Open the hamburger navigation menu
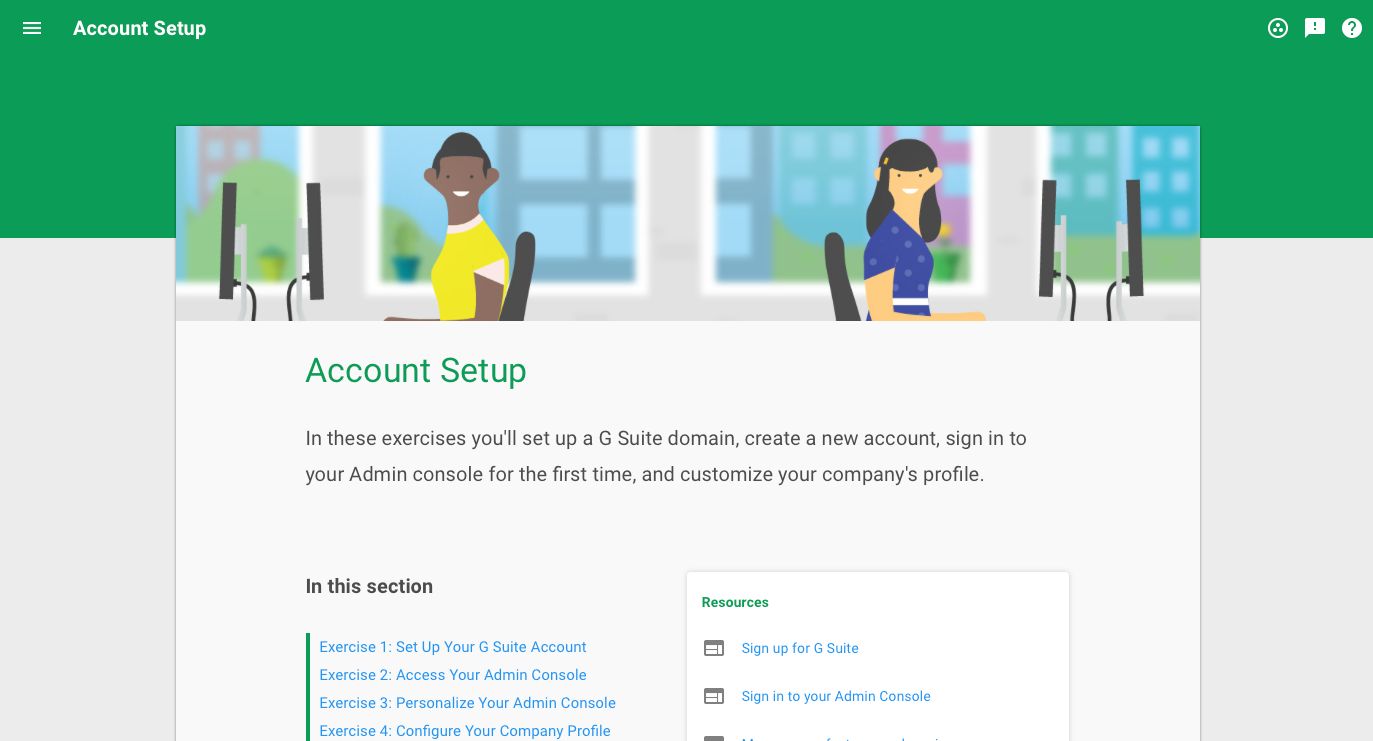 coord(32,28)
